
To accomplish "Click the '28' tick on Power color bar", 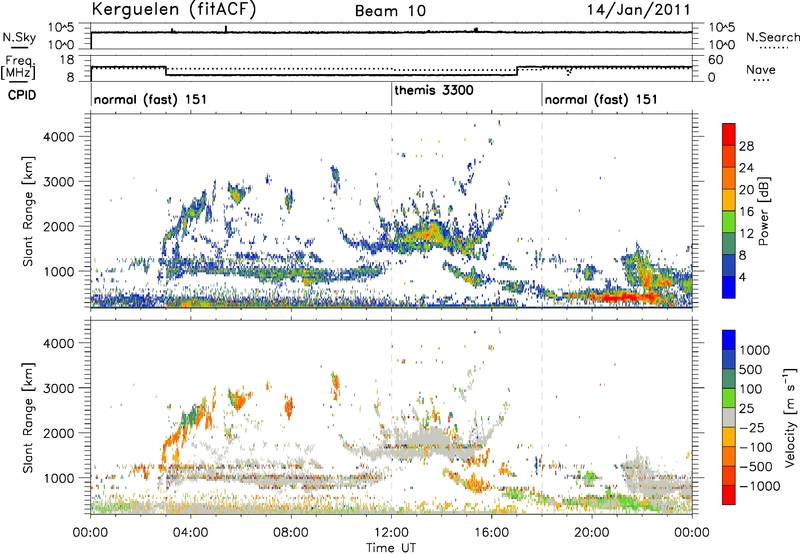I will click(x=746, y=146).
